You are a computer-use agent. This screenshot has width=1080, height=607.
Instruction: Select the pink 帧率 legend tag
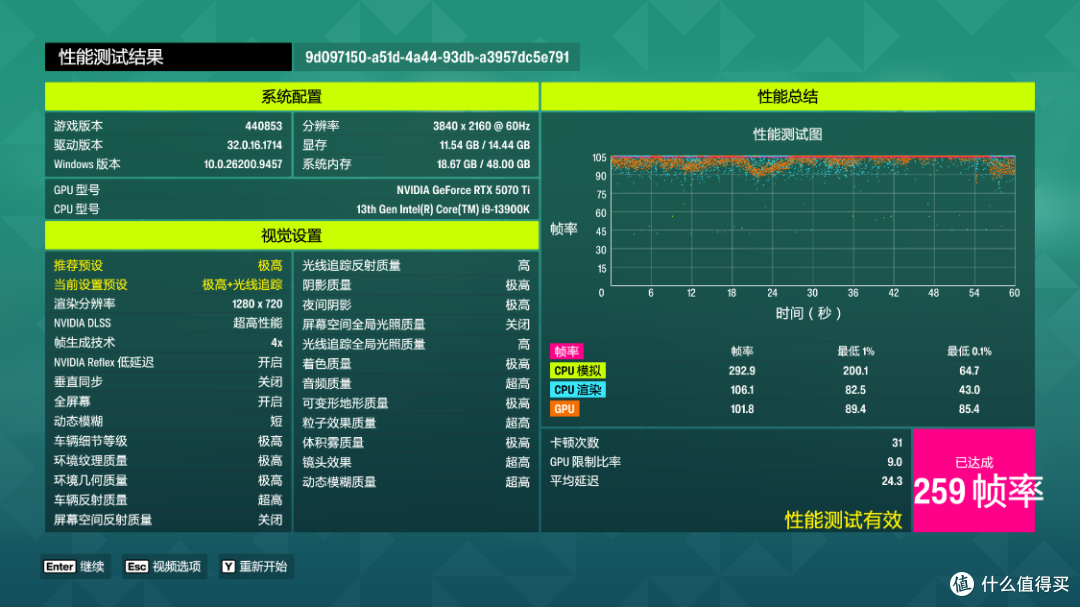coord(566,351)
